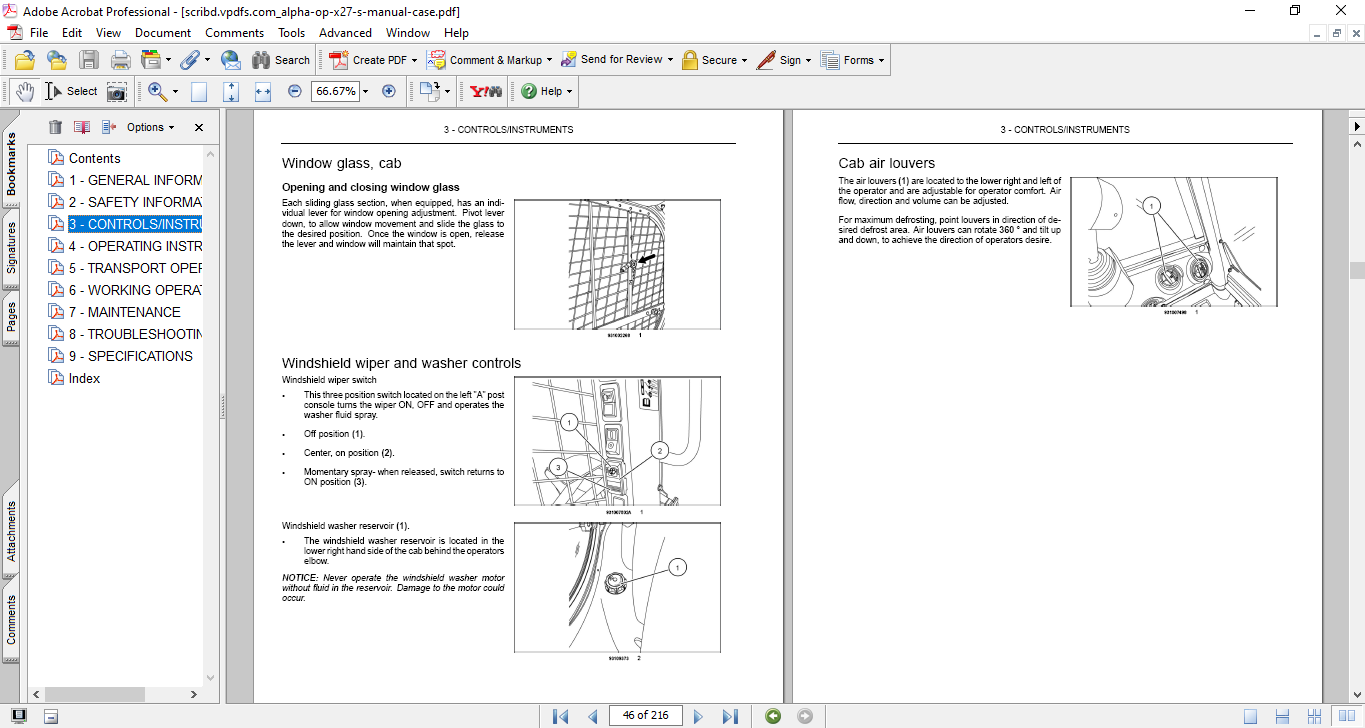The height and width of the screenshot is (728, 1365).
Task: Click the Save disk icon
Action: point(89,60)
